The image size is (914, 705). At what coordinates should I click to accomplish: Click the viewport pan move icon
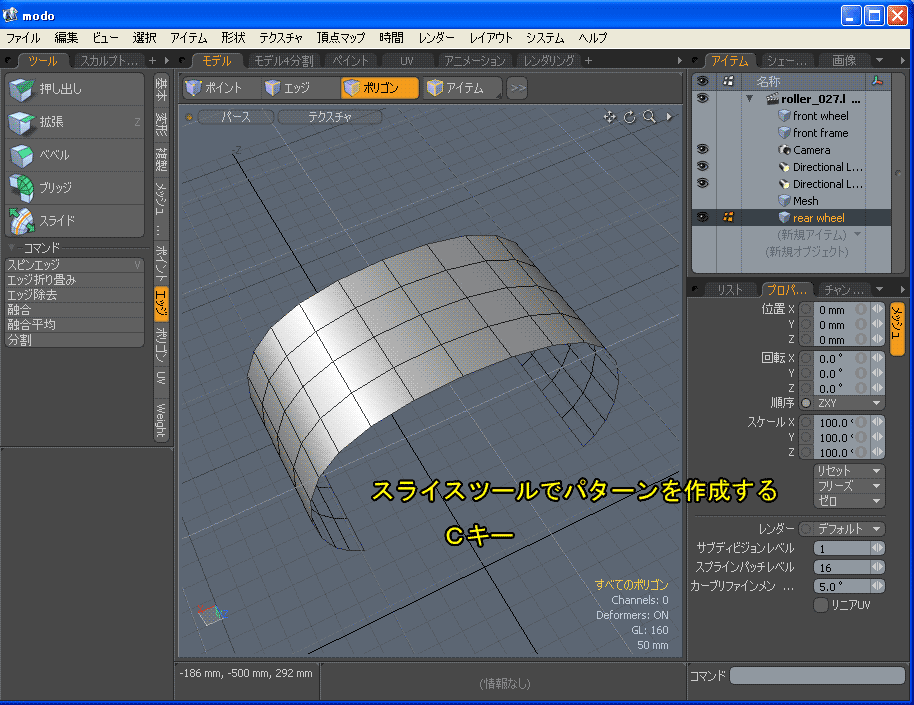pyautogui.click(x=610, y=117)
